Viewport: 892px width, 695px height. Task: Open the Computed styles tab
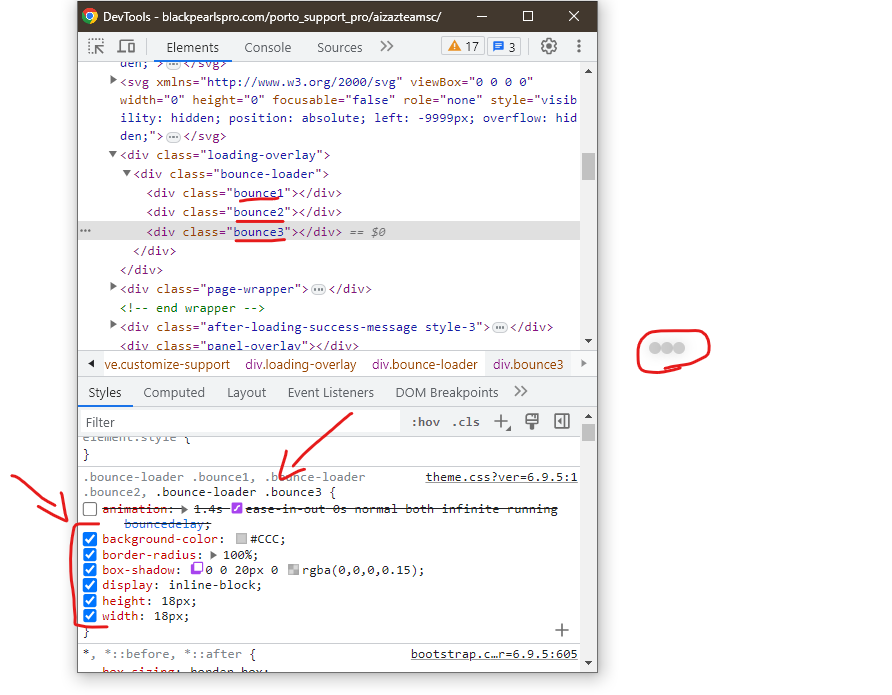pos(174,392)
